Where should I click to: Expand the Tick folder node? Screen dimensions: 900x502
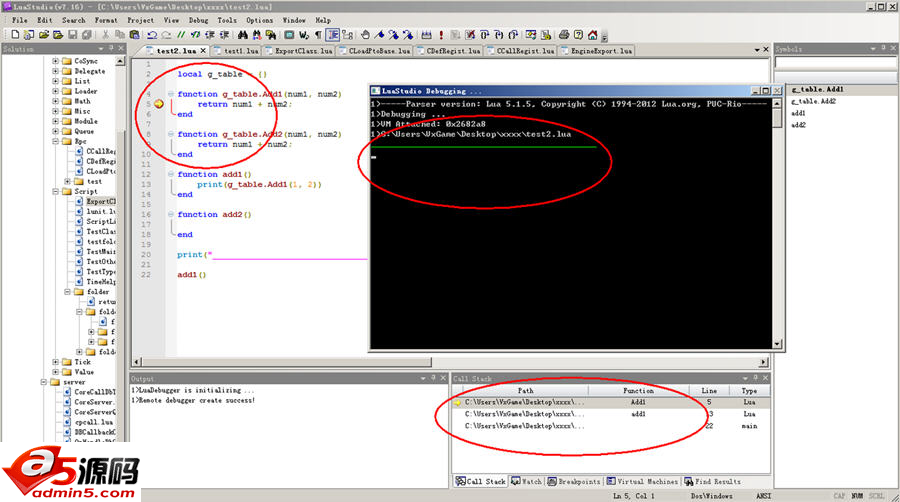coord(55,361)
